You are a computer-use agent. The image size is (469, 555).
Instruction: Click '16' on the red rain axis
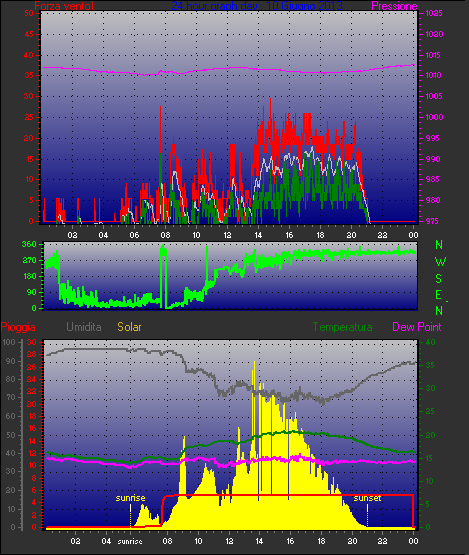[x=32, y=429]
